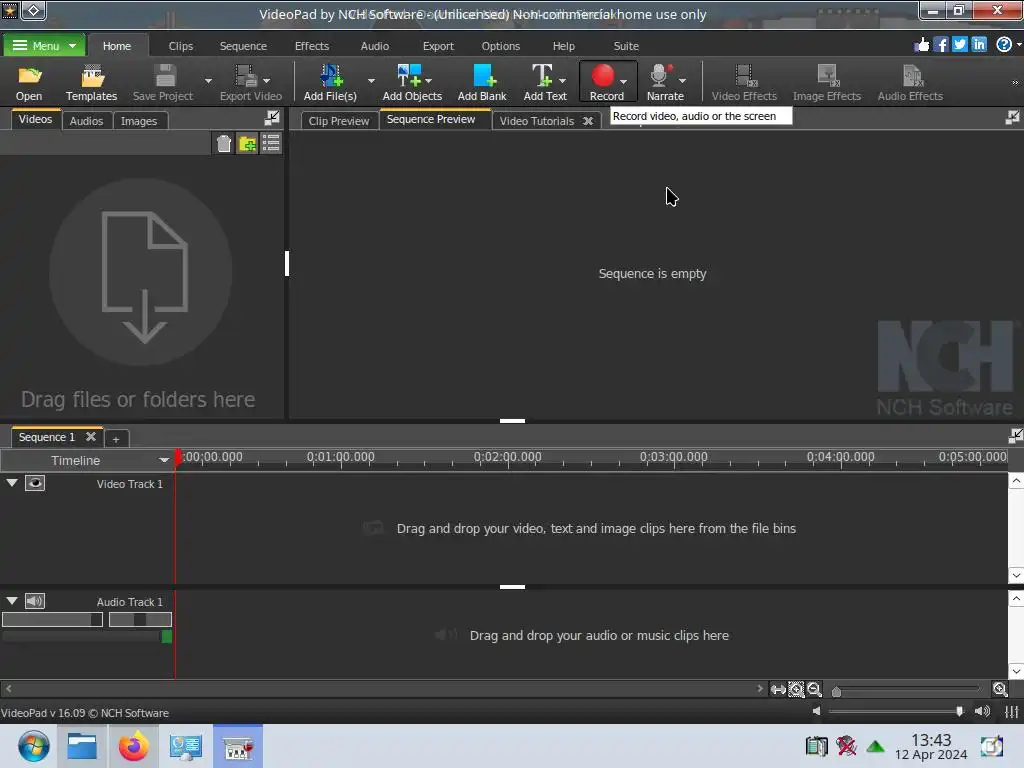Open the Effects ribbon tab
The height and width of the screenshot is (768, 1024).
312,46
